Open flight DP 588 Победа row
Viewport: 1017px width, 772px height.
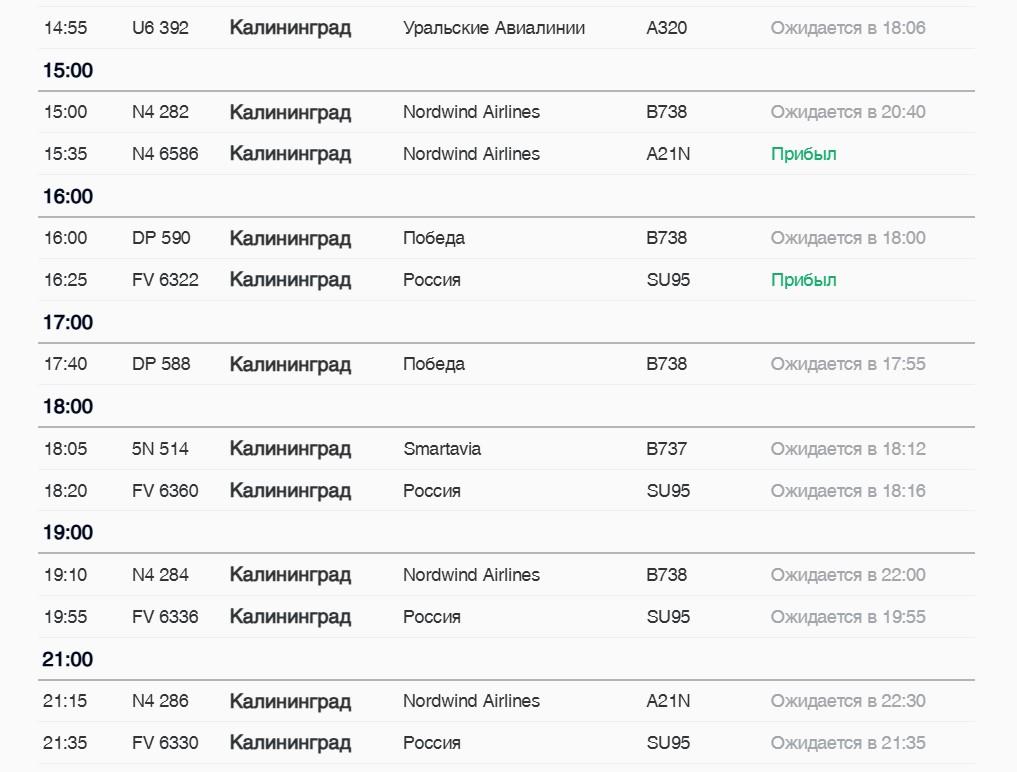[506, 364]
